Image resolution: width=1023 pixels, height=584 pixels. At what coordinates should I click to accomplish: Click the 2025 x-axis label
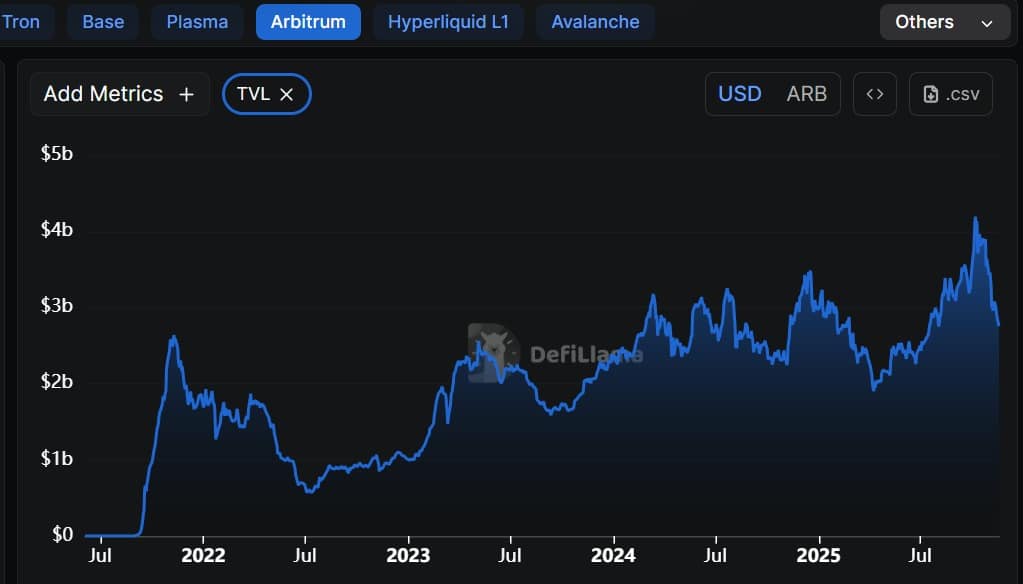818,555
